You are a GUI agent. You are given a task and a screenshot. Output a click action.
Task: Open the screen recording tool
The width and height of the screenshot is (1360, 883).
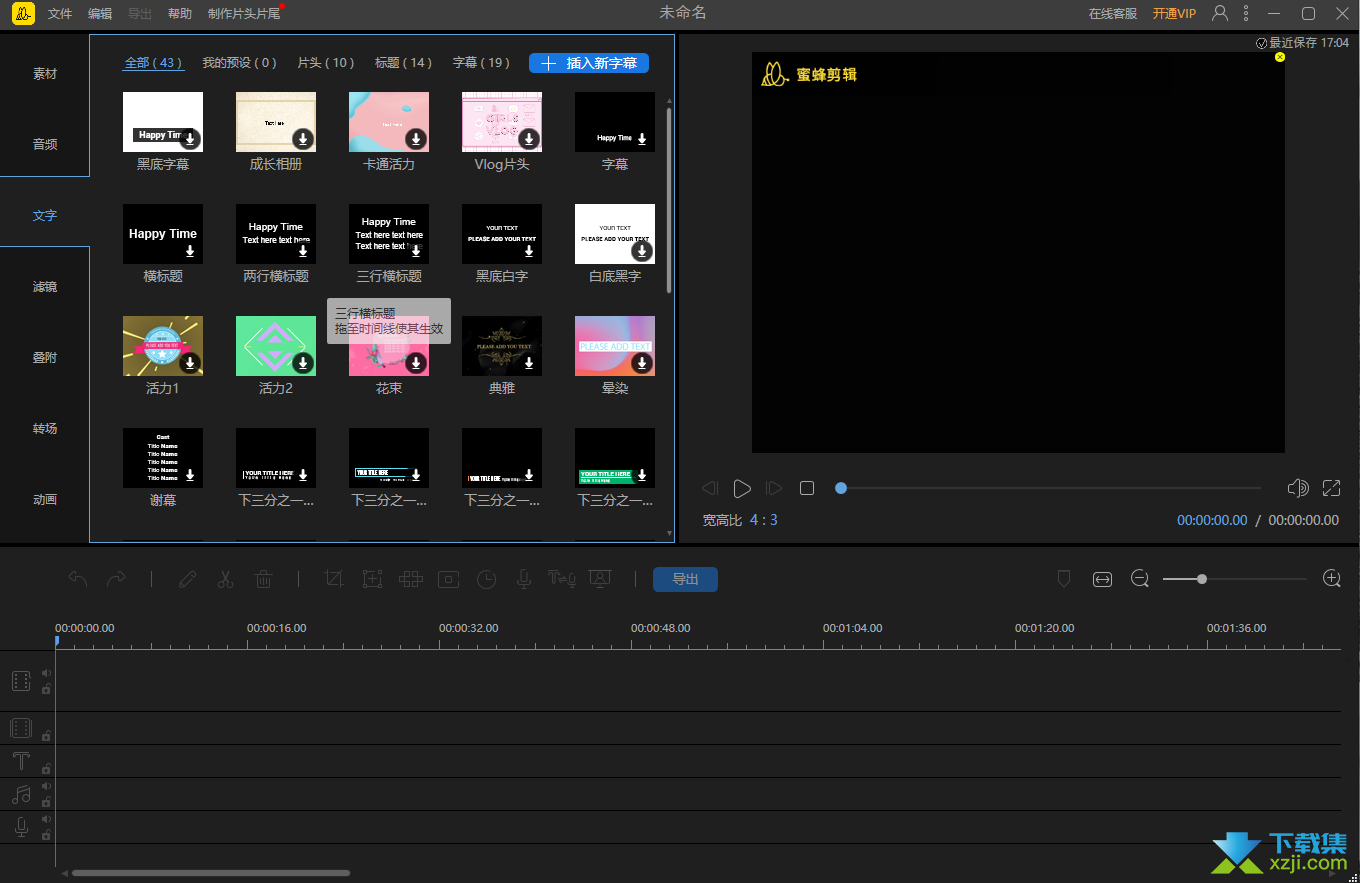[600, 579]
